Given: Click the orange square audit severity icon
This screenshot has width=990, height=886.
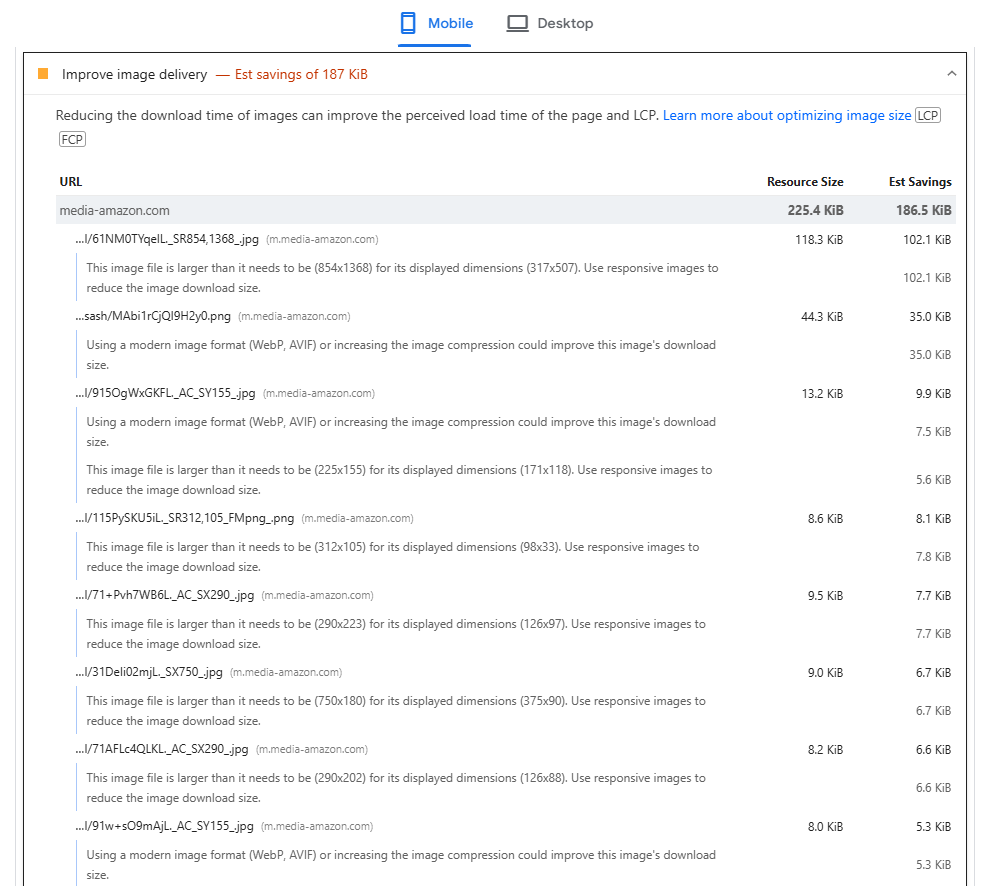Looking at the screenshot, I should coord(43,74).
